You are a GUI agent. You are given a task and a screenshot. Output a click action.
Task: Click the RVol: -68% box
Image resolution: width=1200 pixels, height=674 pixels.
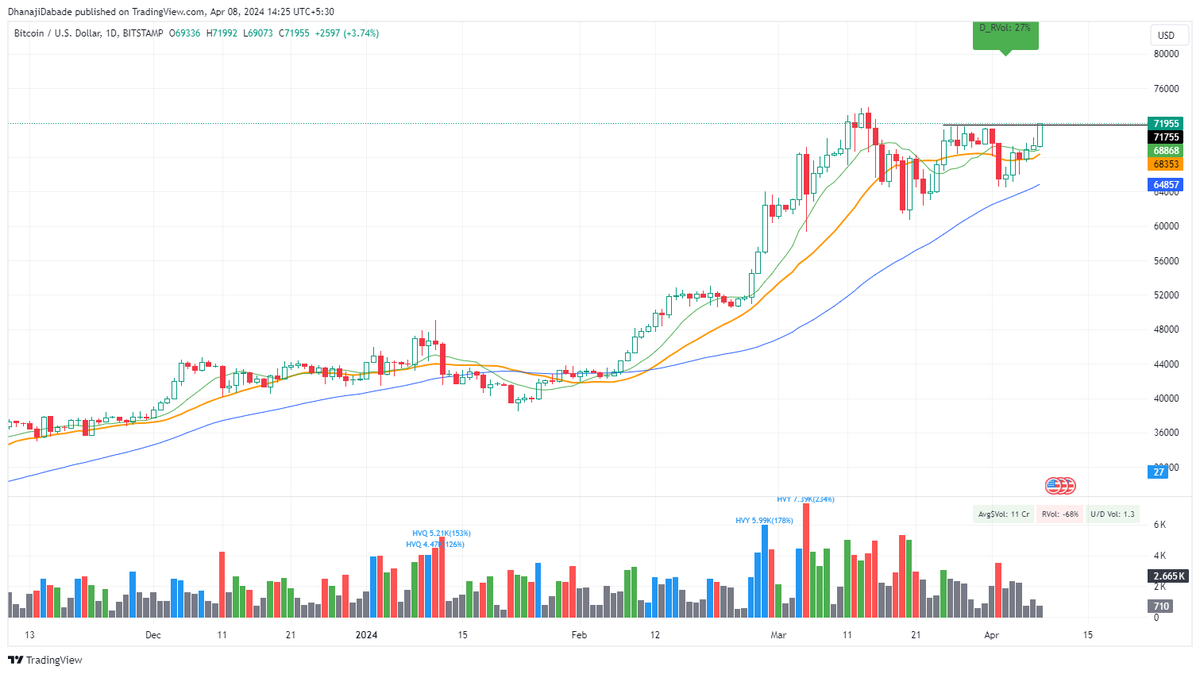pyautogui.click(x=1059, y=514)
